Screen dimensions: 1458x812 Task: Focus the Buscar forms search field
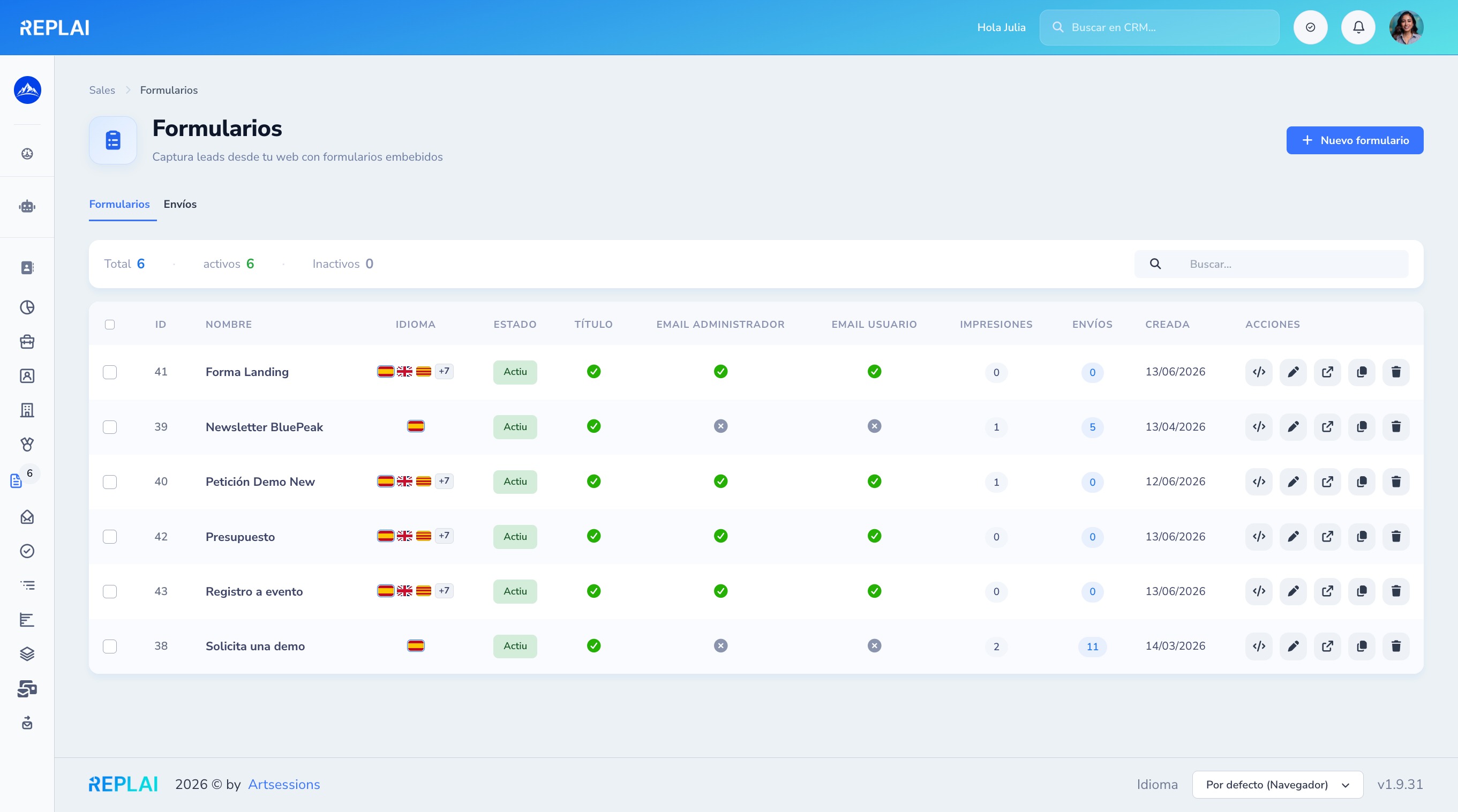(x=1271, y=264)
